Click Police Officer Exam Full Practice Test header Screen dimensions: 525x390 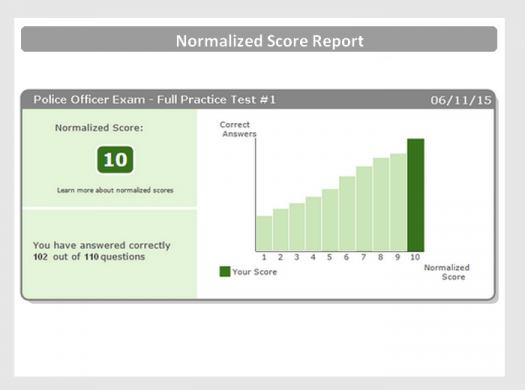coord(154,99)
